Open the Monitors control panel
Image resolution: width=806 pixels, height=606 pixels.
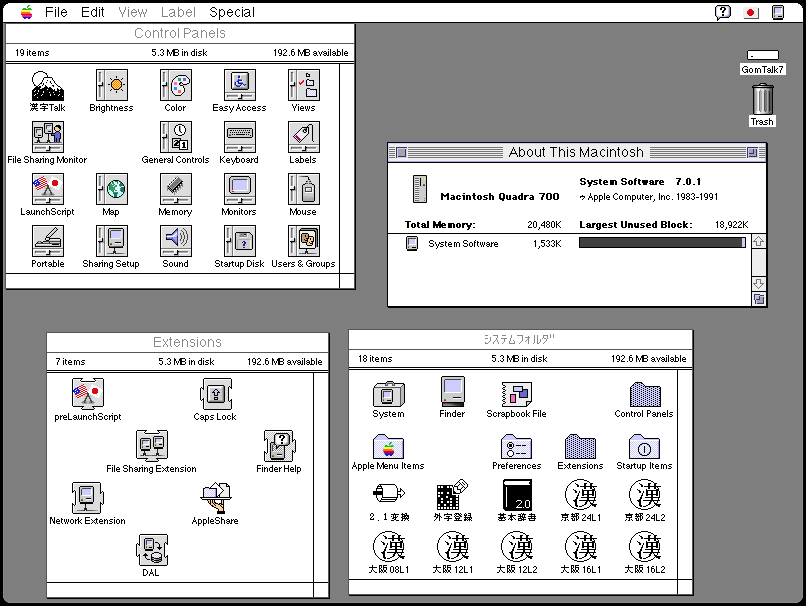(x=240, y=189)
